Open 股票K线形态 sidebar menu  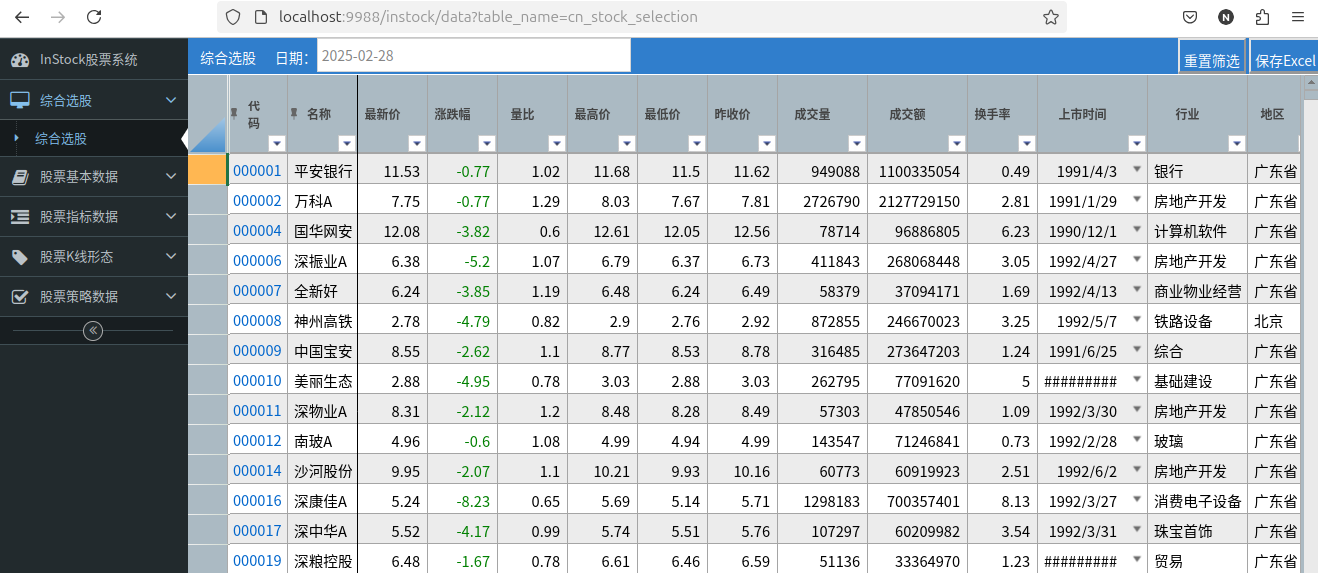pos(94,257)
